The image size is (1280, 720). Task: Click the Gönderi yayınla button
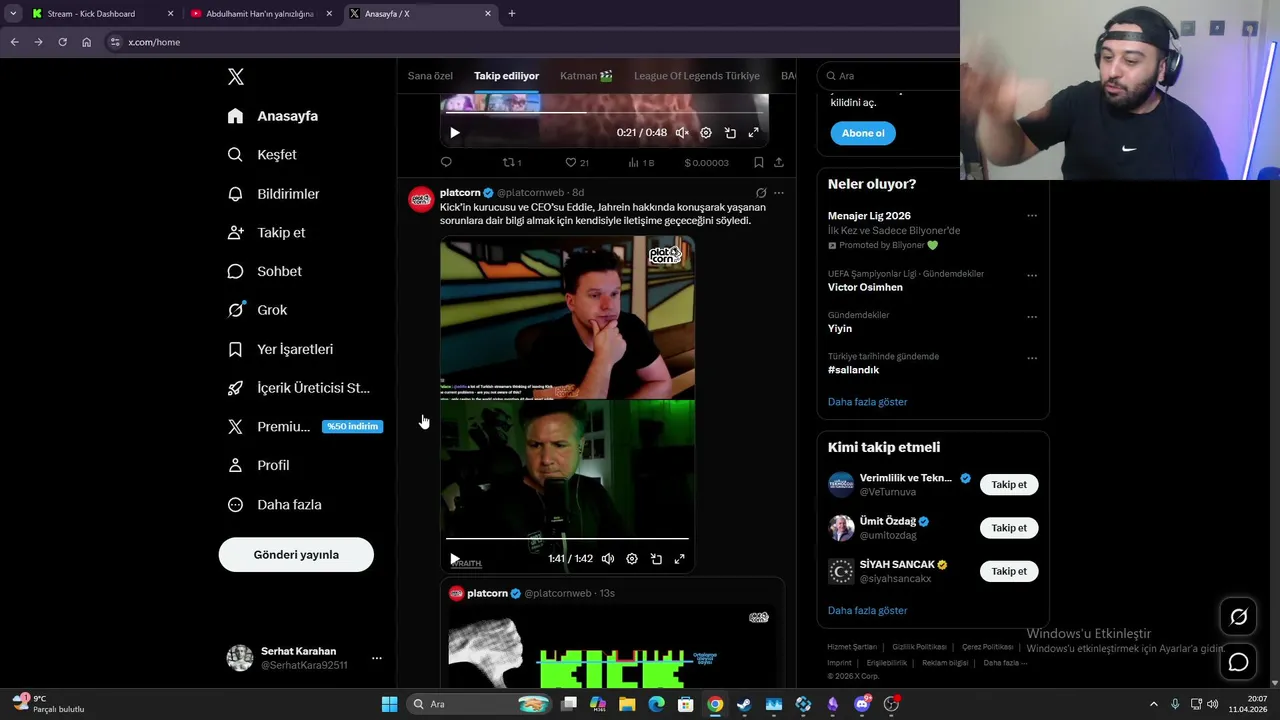click(x=296, y=555)
